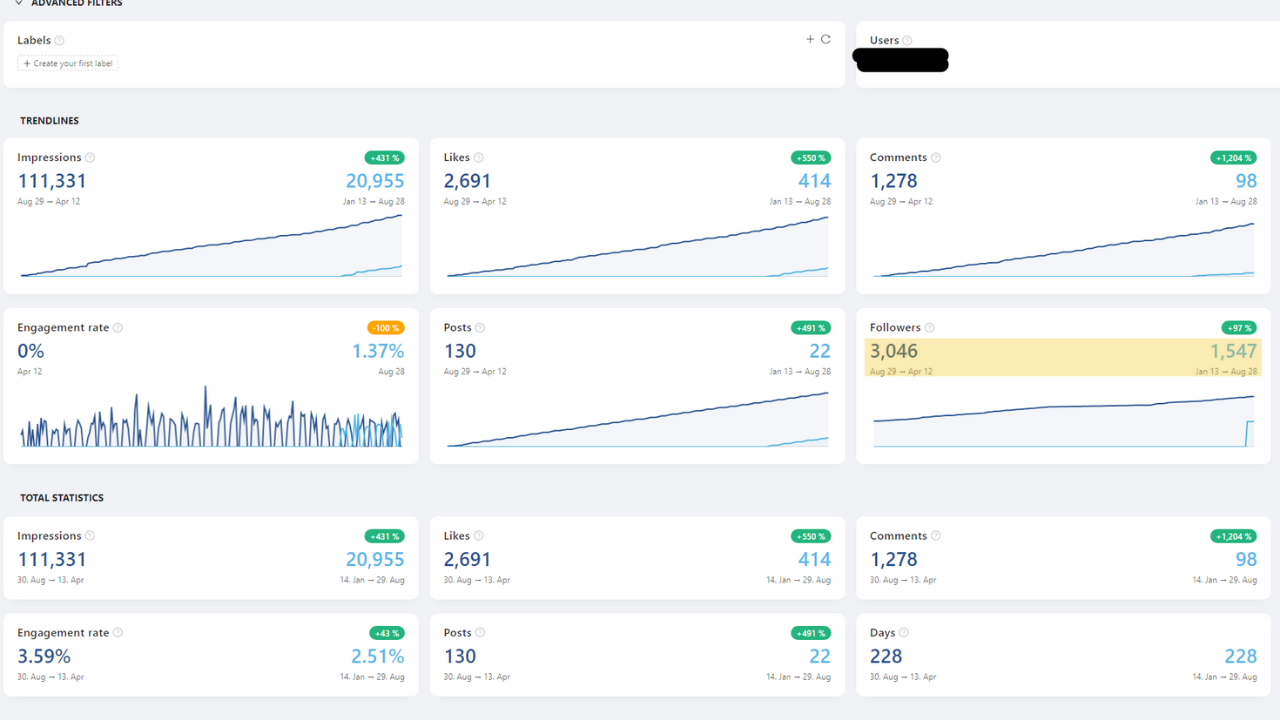Click the Posts trendline chart

coord(638,419)
